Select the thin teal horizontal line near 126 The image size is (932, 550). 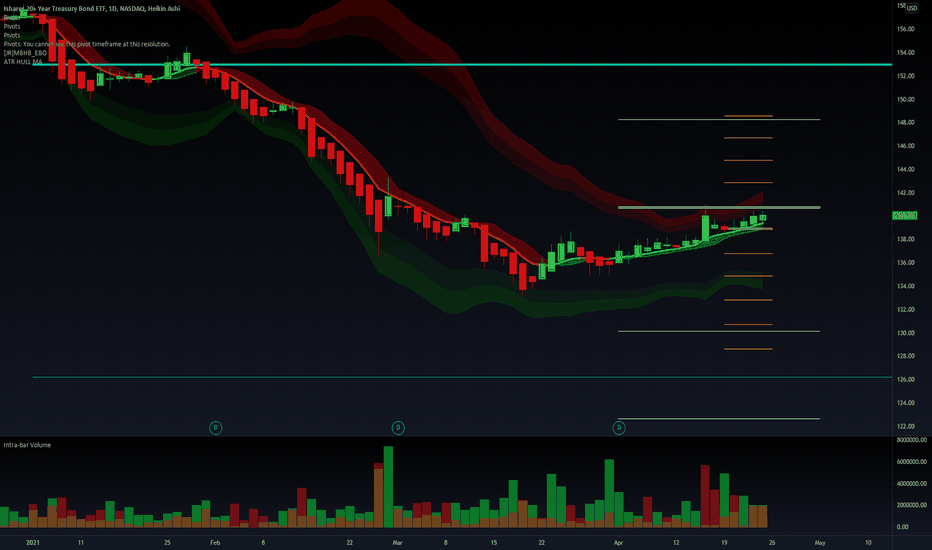click(x=462, y=377)
